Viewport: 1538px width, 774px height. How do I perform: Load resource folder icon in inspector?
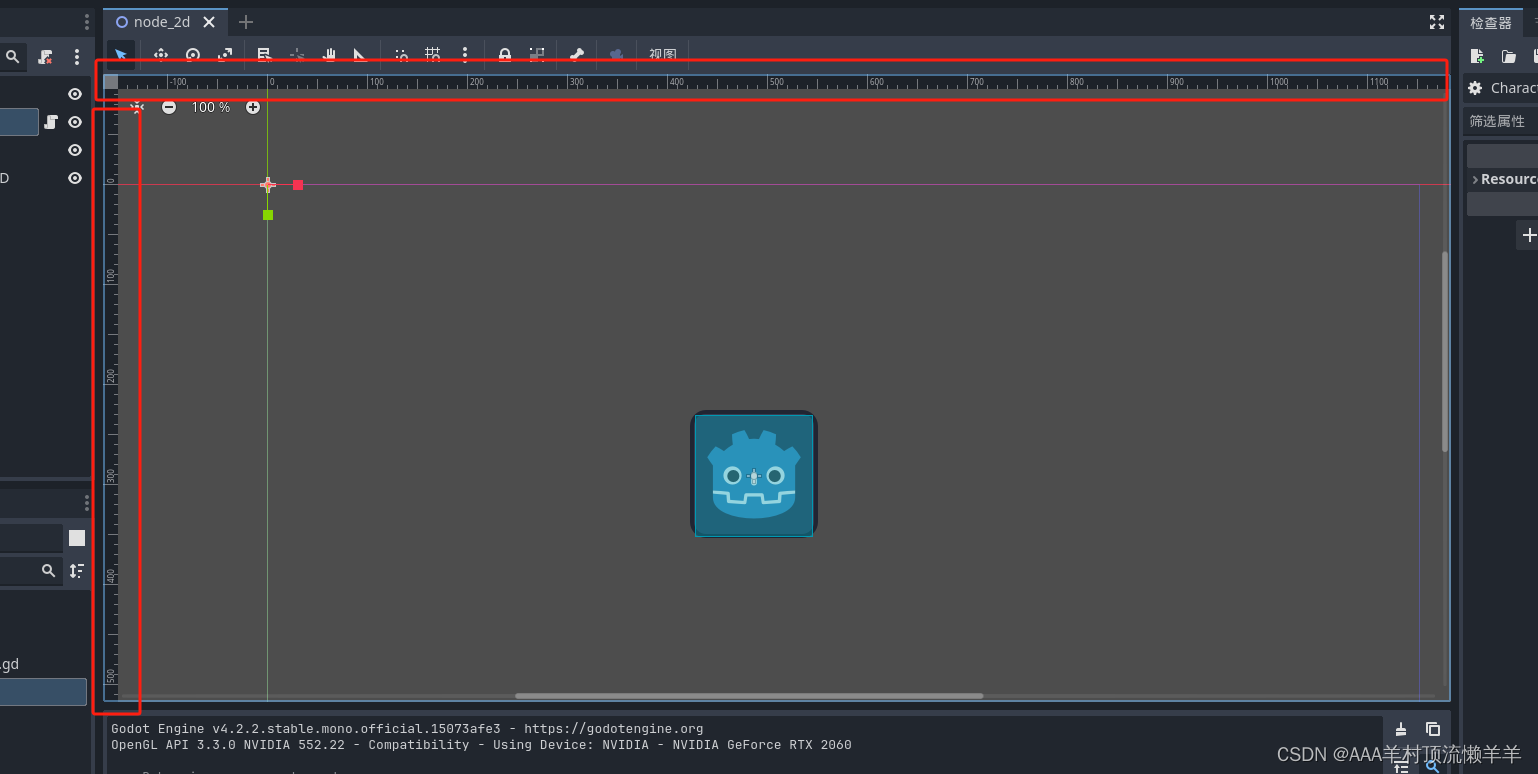coord(1509,57)
